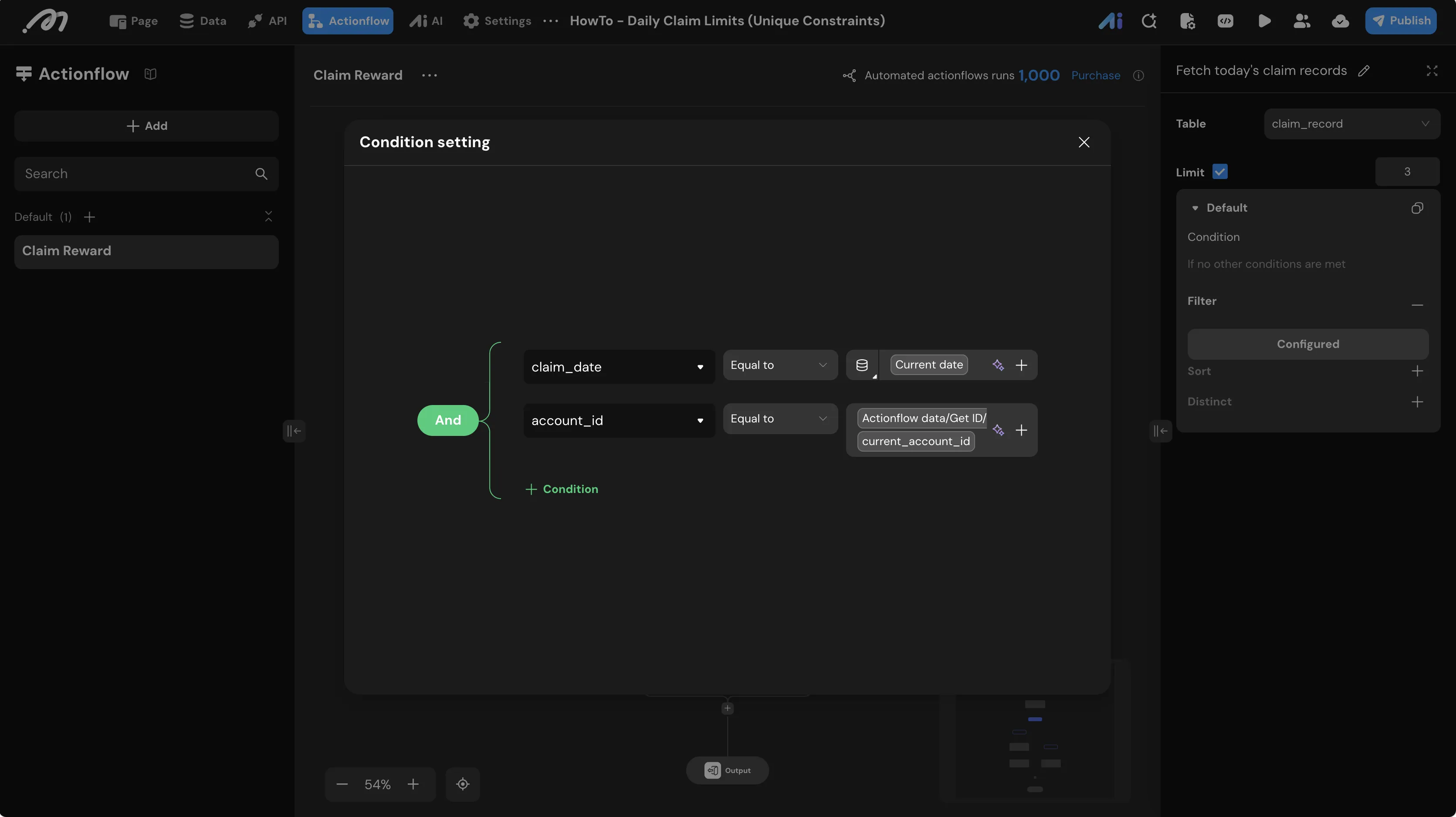Viewport: 1456px width, 817px height.
Task: Open the Actionflow documentation book icon
Action: (150, 74)
